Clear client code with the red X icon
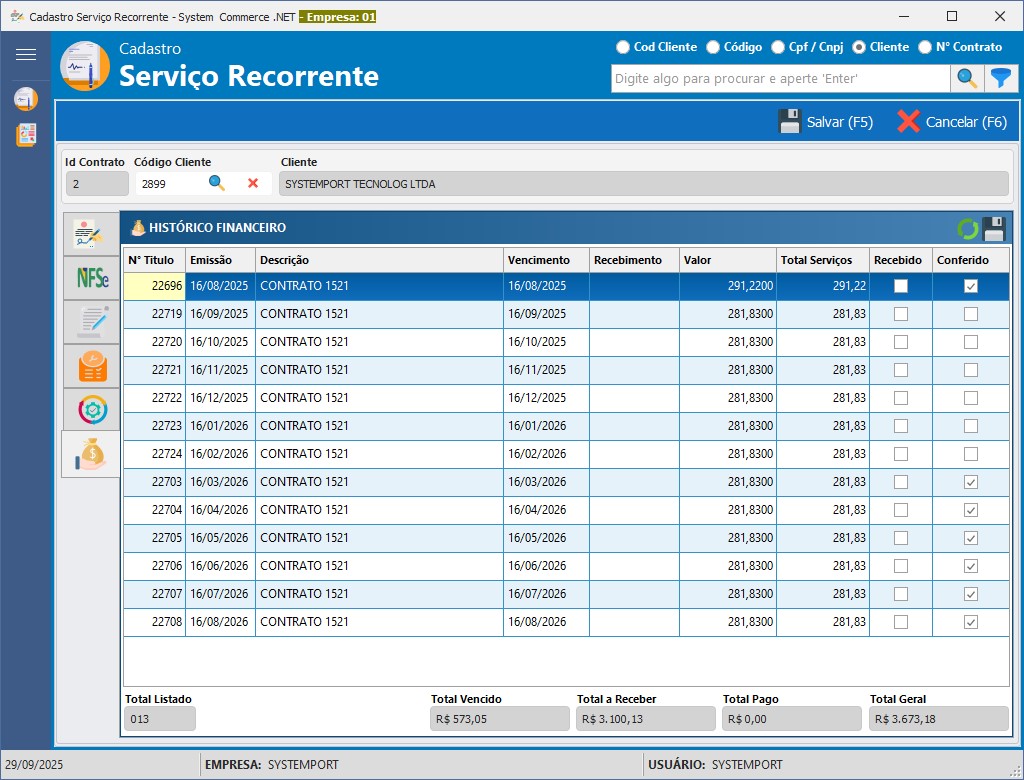Screen dimensions: 1024x780 253,183
